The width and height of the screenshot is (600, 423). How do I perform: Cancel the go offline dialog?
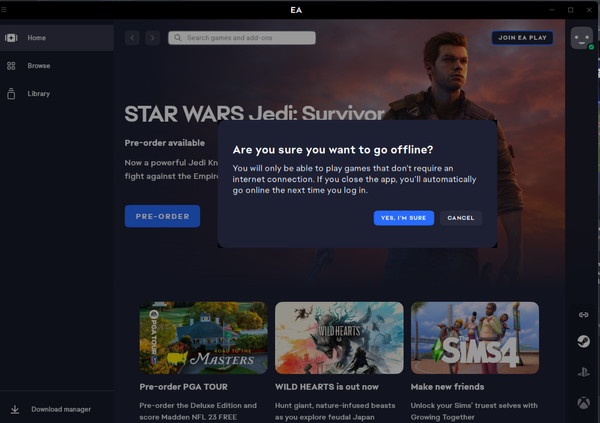pyautogui.click(x=461, y=218)
